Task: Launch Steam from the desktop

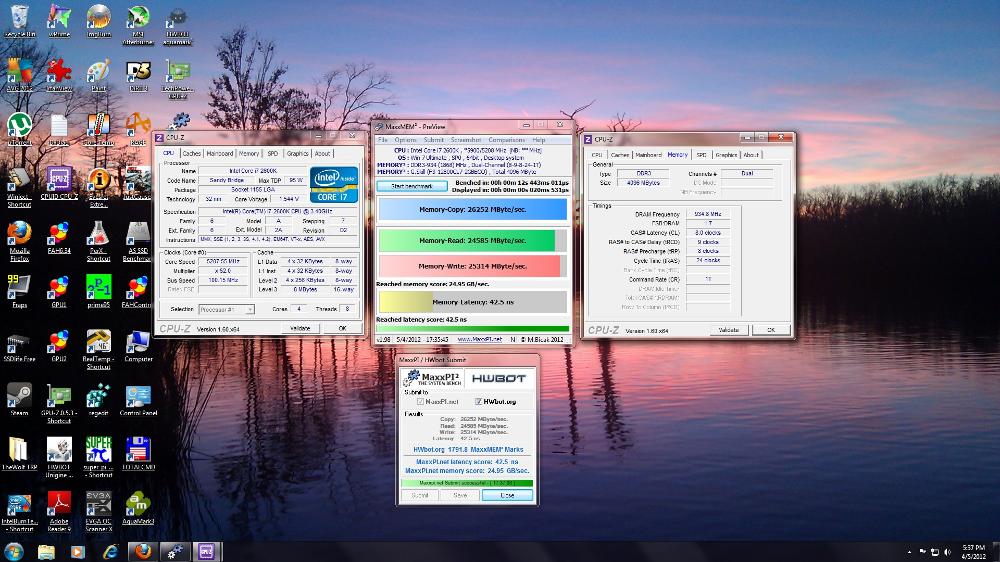Action: (x=20, y=399)
